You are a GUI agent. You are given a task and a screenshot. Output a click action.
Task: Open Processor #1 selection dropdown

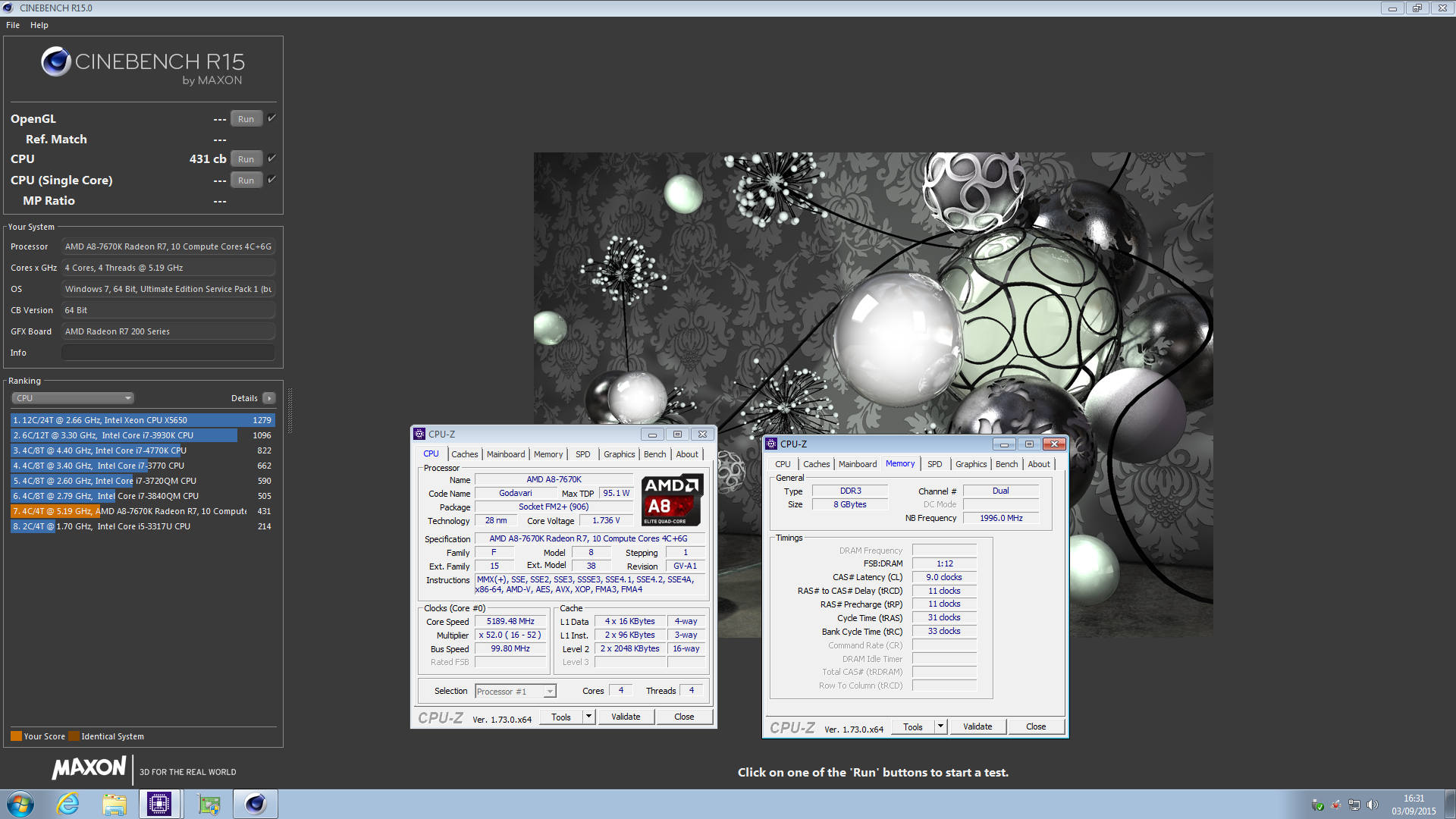pos(516,692)
